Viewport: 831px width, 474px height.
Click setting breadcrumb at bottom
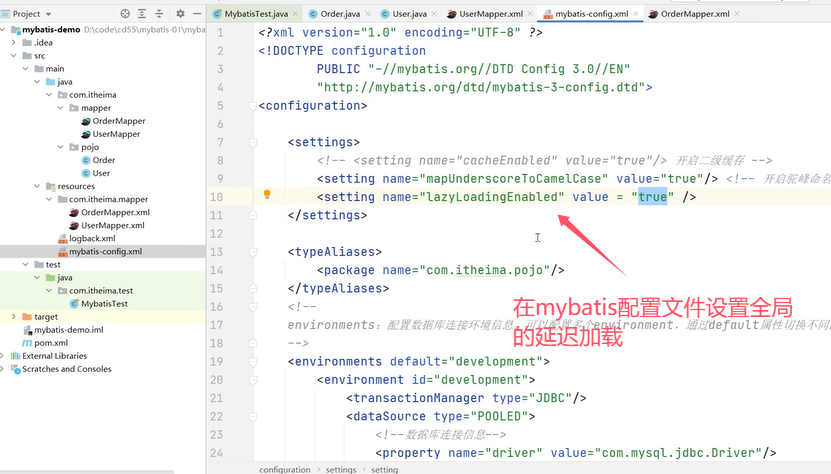click(x=384, y=469)
